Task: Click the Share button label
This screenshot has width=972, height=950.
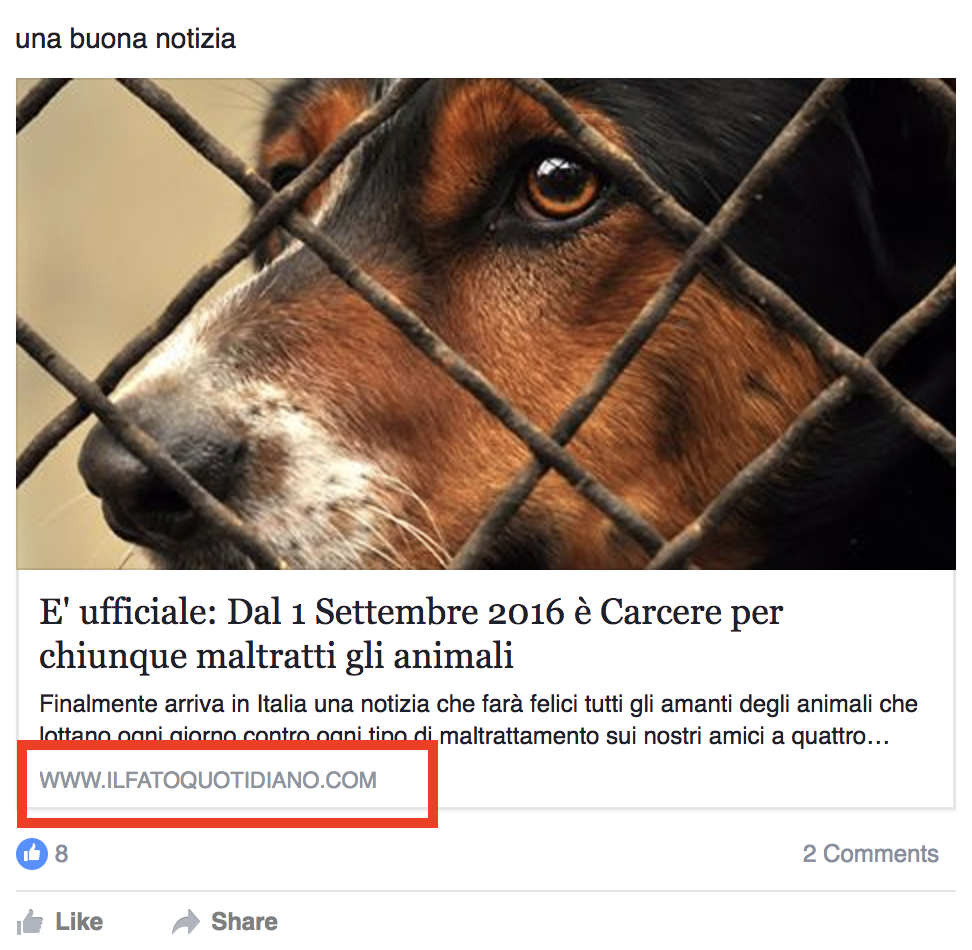Action: tap(244, 921)
